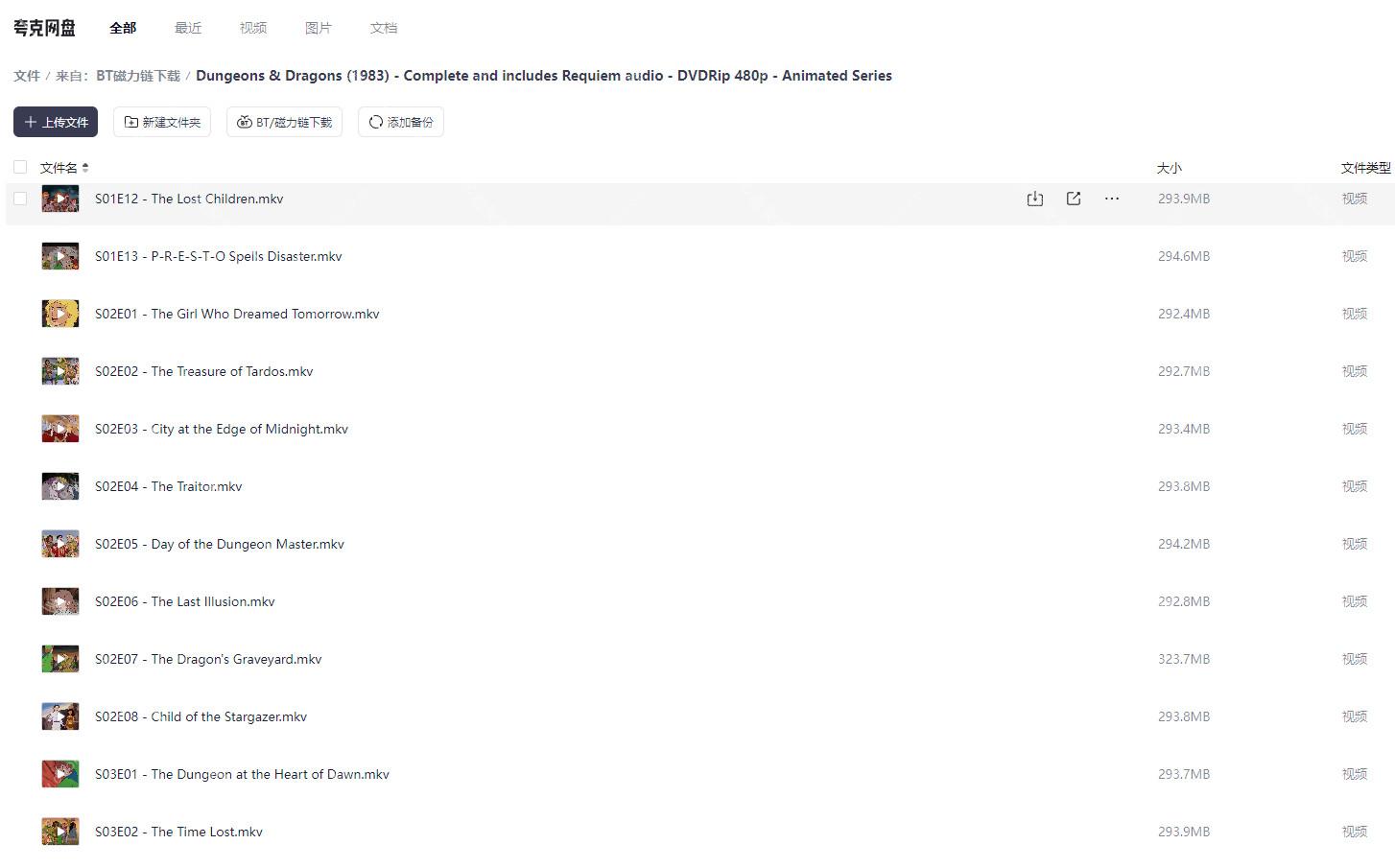Open the Pictures tab
Viewport: 1395px width, 868px height.
click(318, 28)
